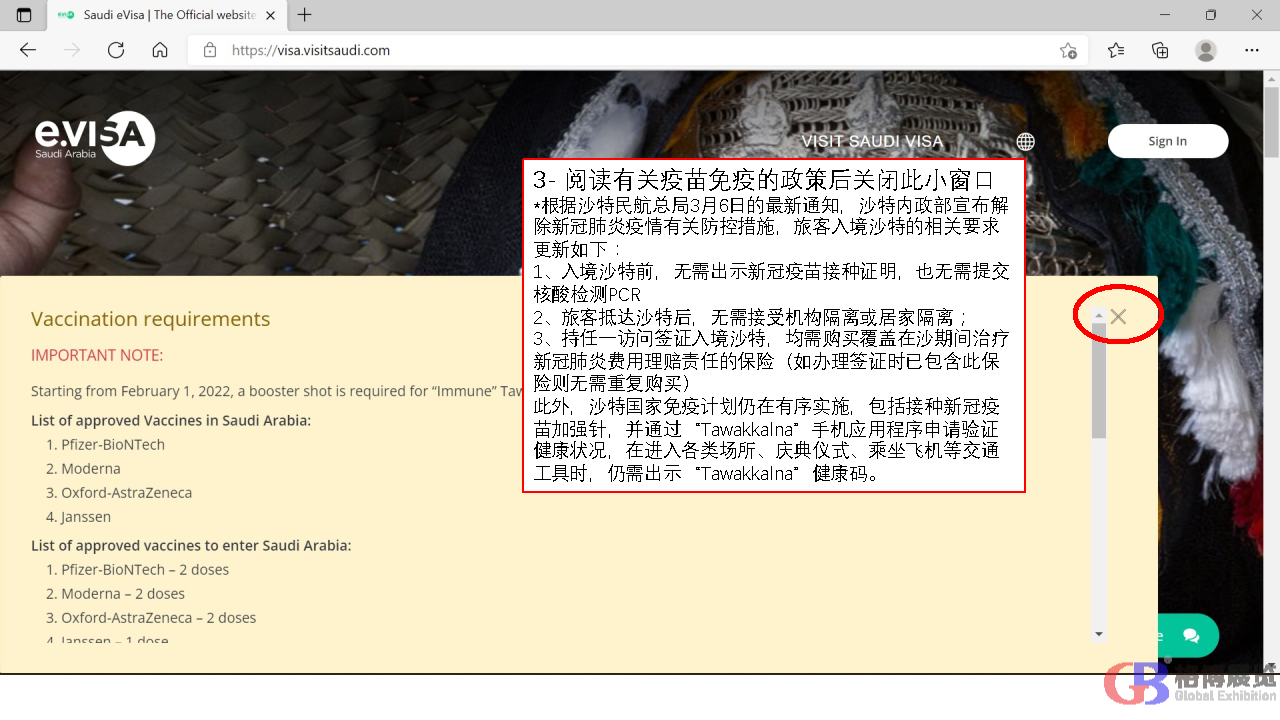The height and width of the screenshot is (720, 1280).
Task: View site information via lock icon
Action: coord(210,50)
